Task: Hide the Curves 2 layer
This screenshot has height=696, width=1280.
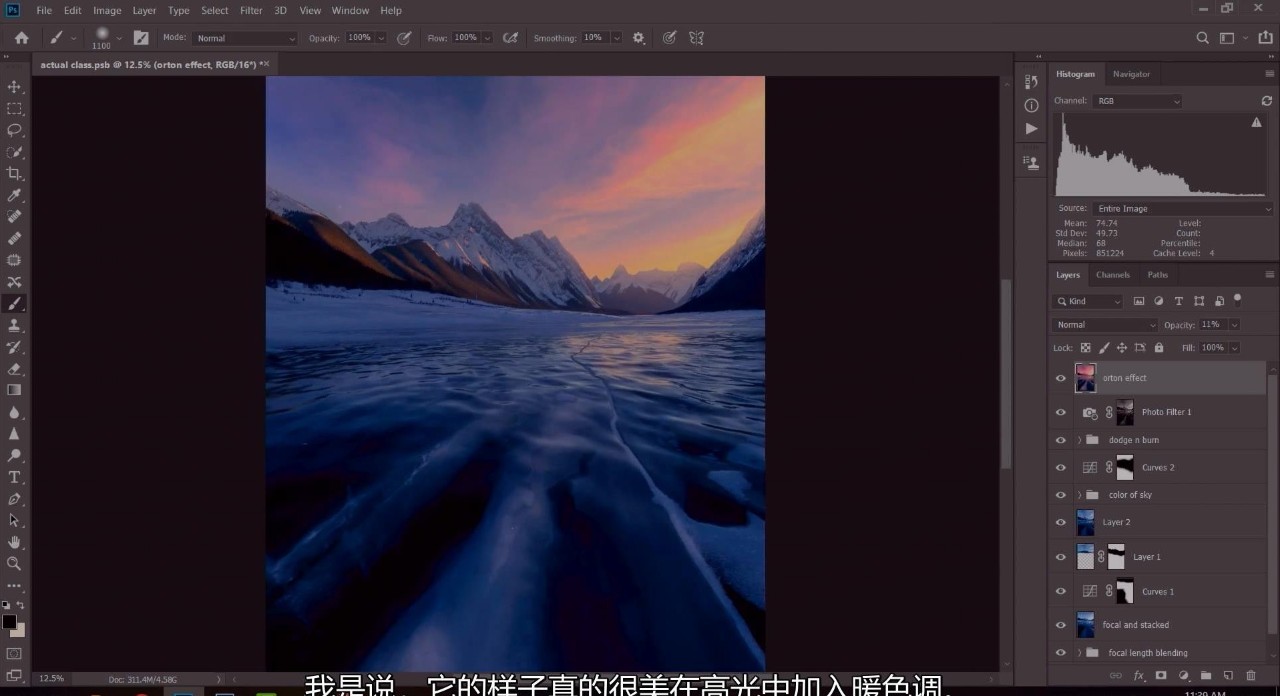Action: pos(1061,467)
